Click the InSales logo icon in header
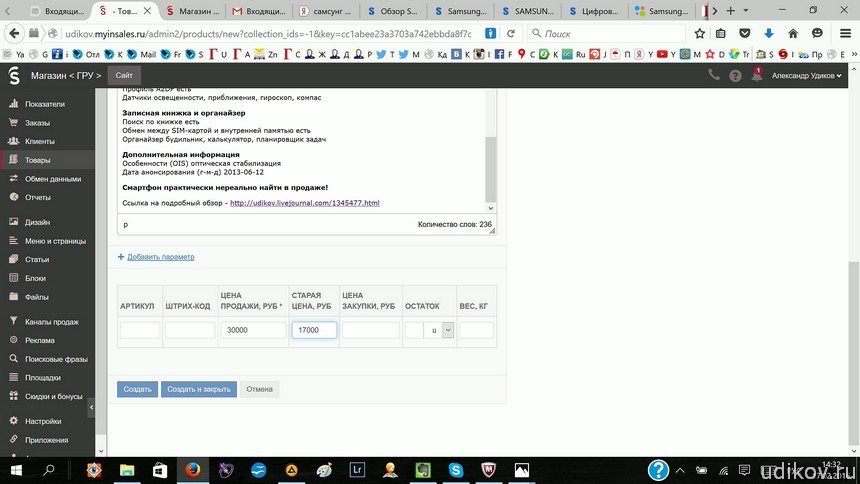 [14, 75]
